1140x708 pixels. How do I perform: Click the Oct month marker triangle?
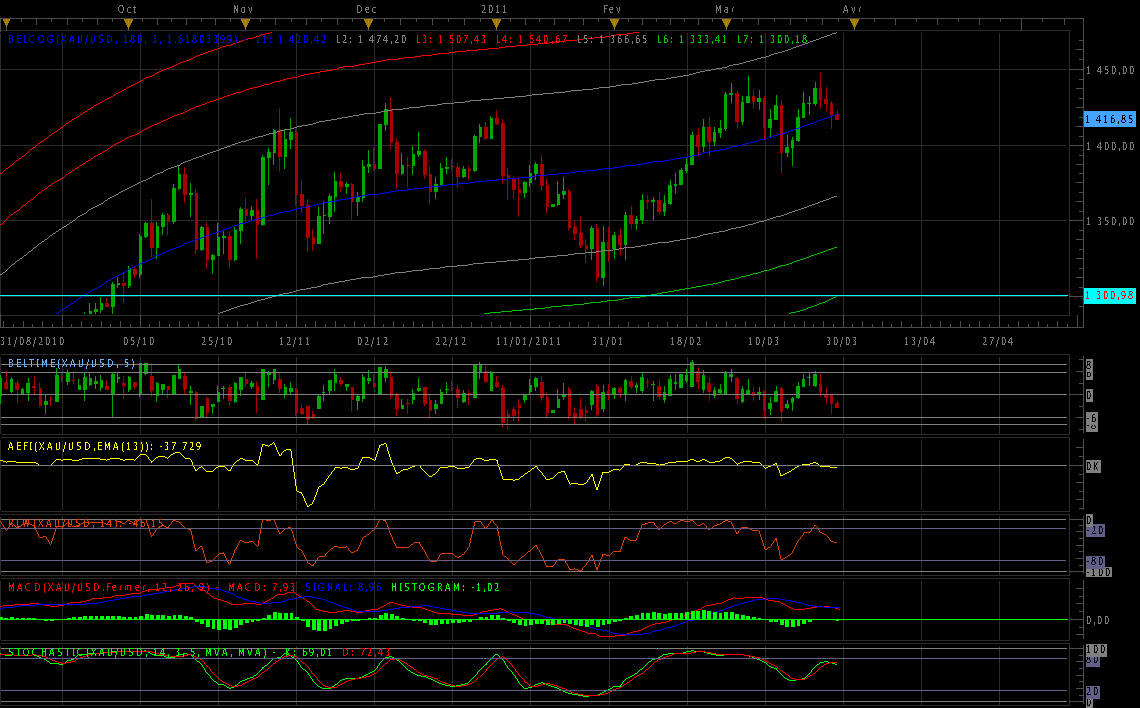[x=128, y=22]
